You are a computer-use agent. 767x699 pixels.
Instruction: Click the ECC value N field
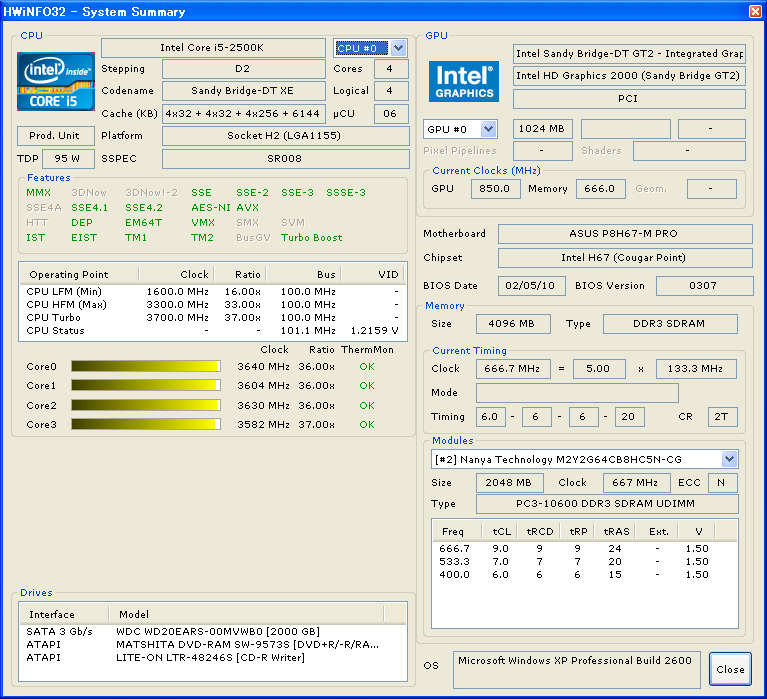click(722, 483)
